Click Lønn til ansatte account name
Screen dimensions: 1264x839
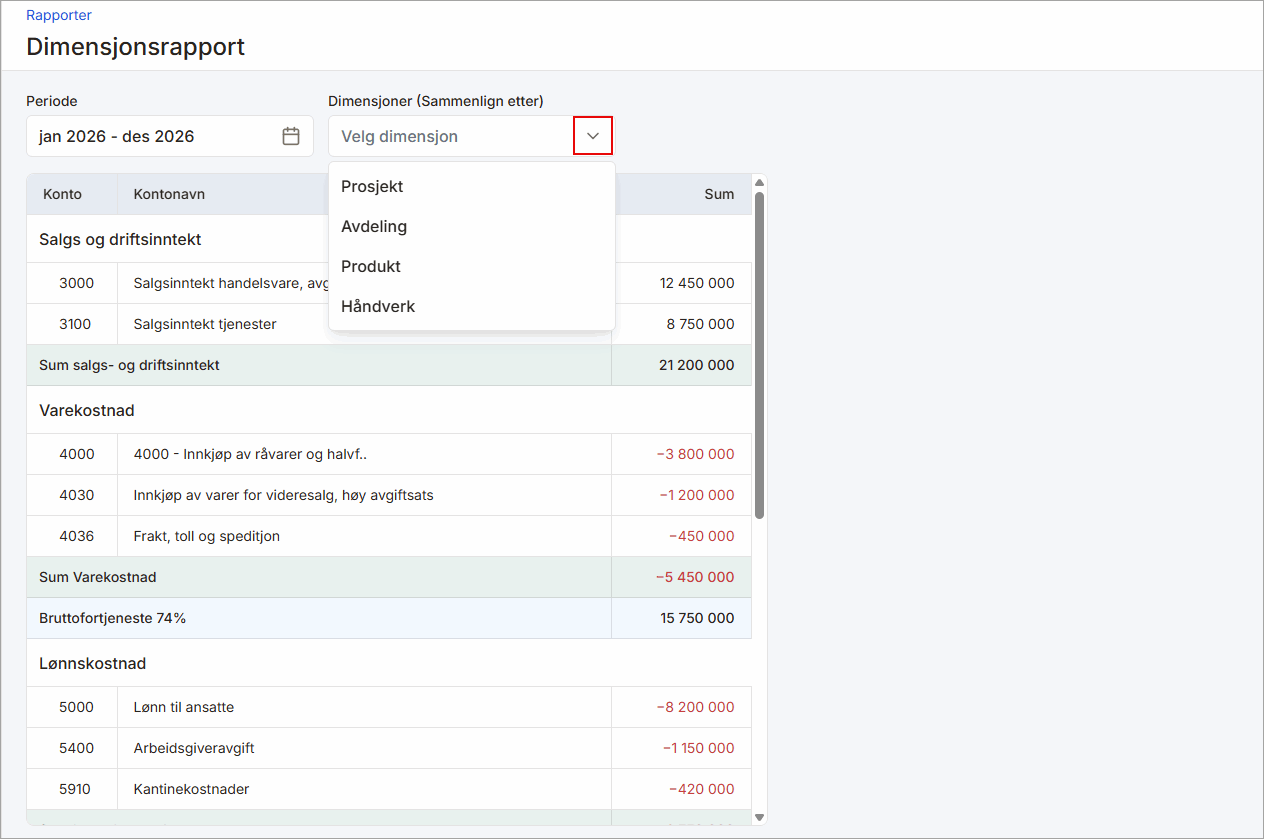click(x=184, y=707)
